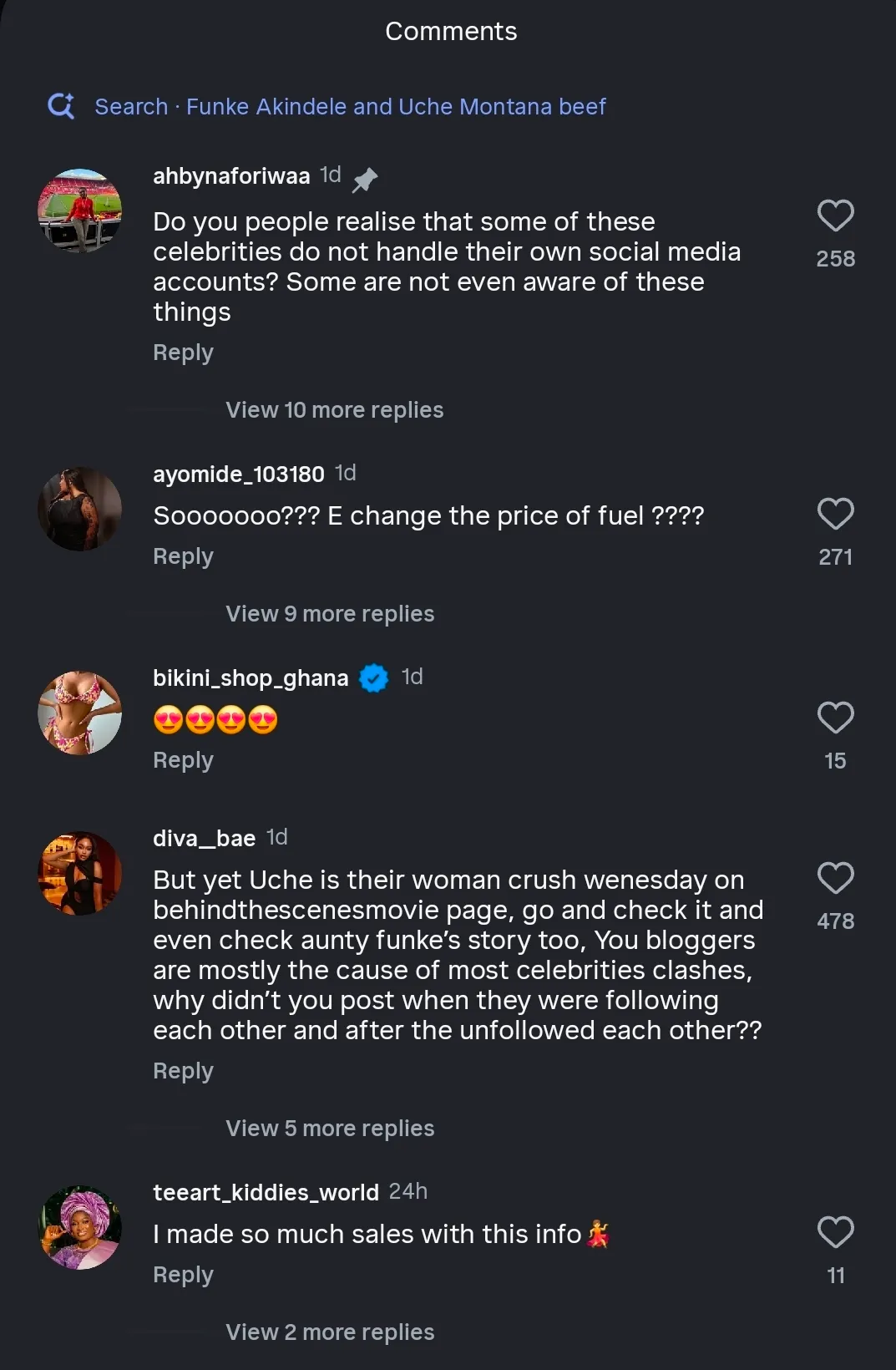Like bikini_shop_ghana's emoji comment
Viewport: 896px width, 1370px height.
(x=835, y=718)
